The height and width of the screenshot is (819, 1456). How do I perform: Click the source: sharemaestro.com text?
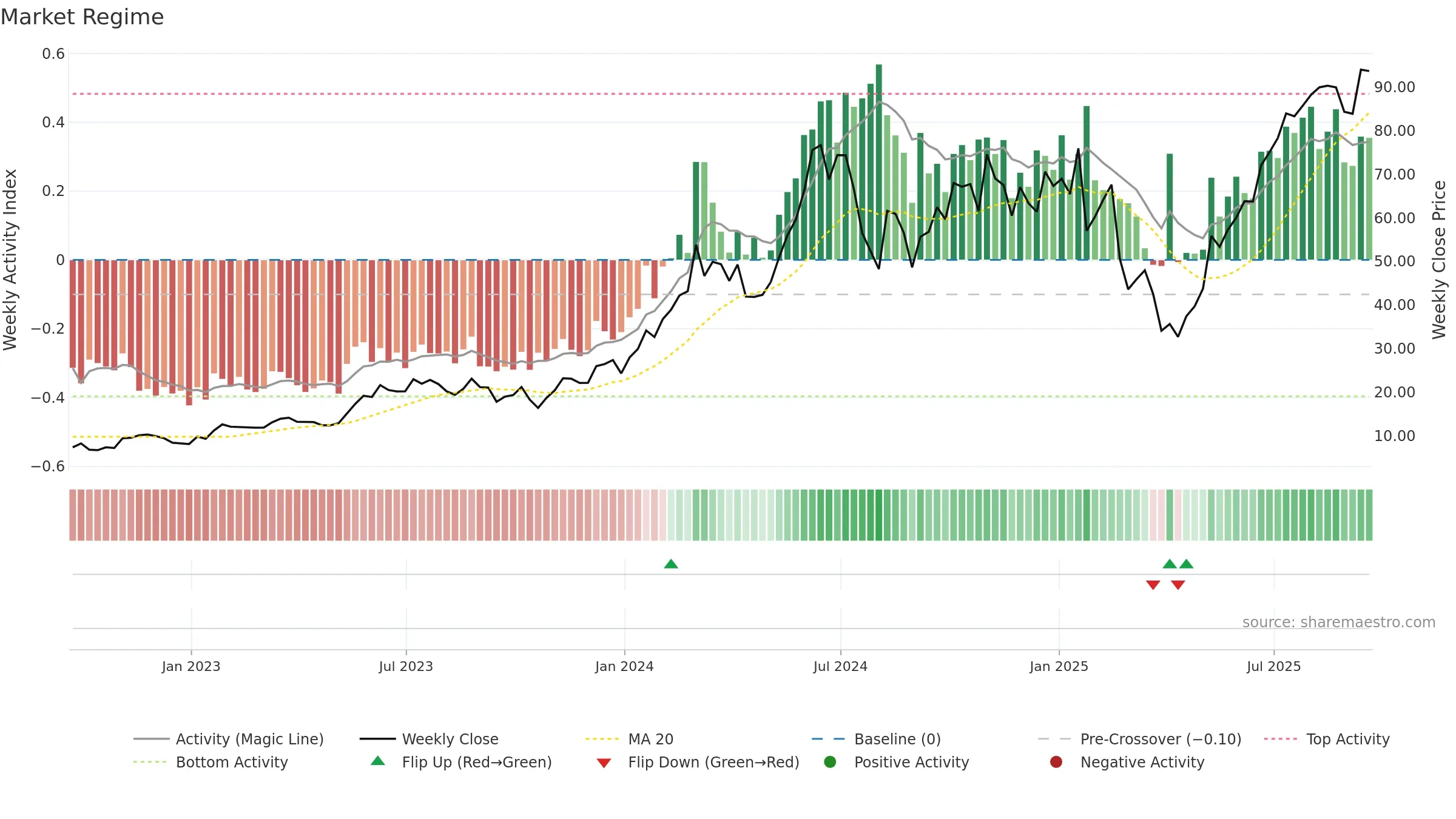[x=1339, y=622]
